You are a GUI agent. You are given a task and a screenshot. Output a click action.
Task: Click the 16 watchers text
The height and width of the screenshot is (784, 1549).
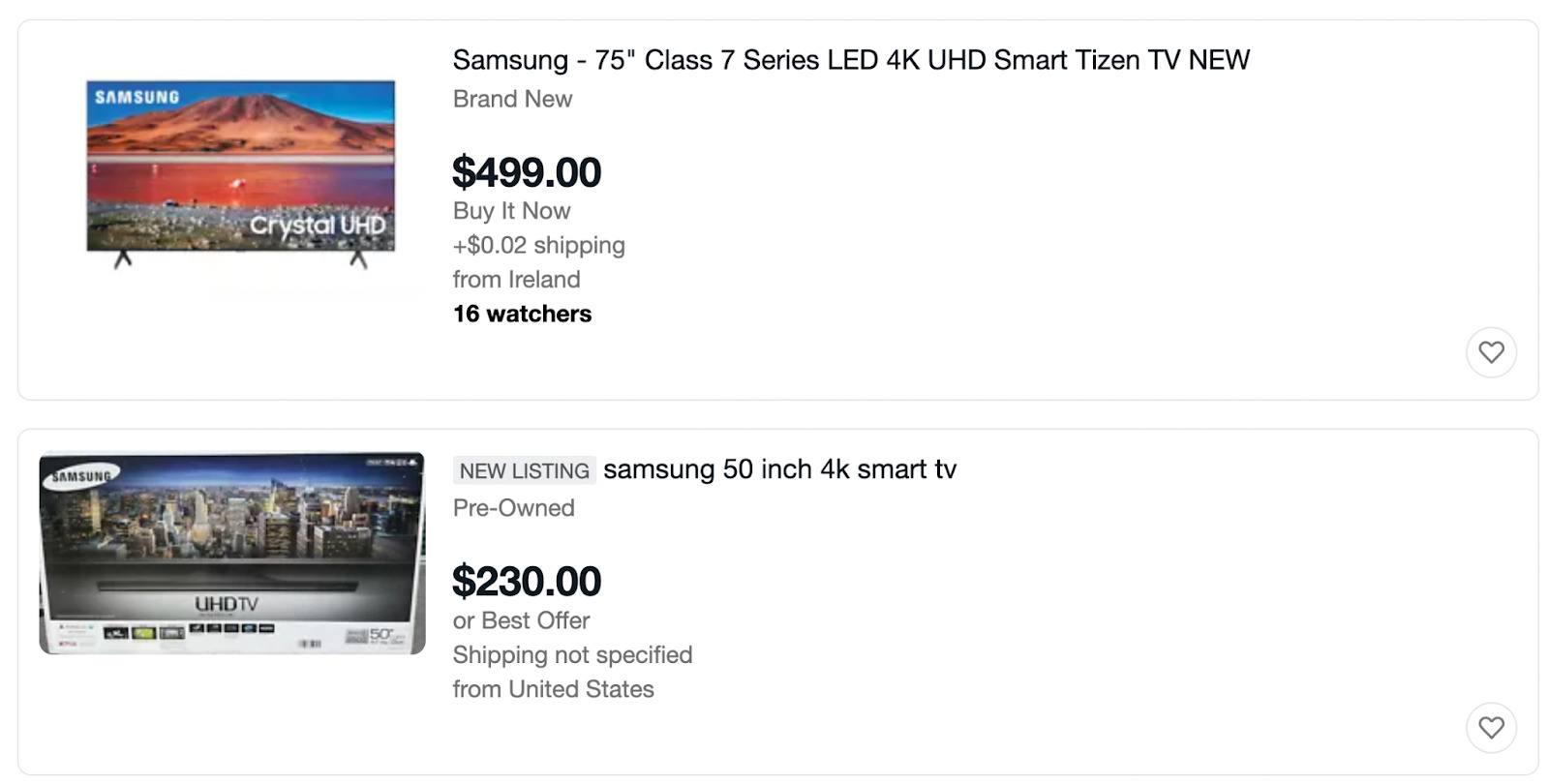[522, 313]
